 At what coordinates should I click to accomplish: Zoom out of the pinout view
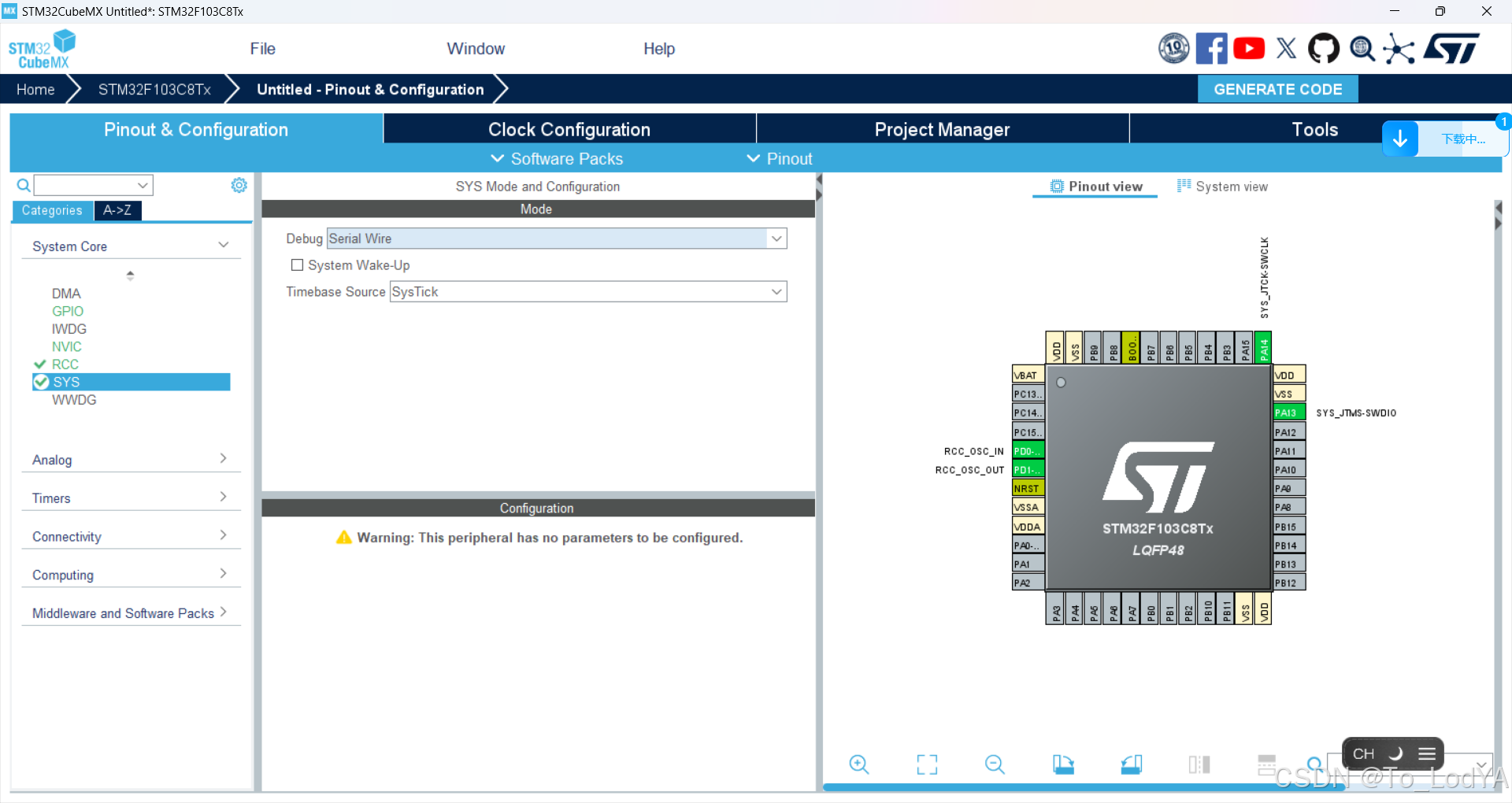[995, 764]
